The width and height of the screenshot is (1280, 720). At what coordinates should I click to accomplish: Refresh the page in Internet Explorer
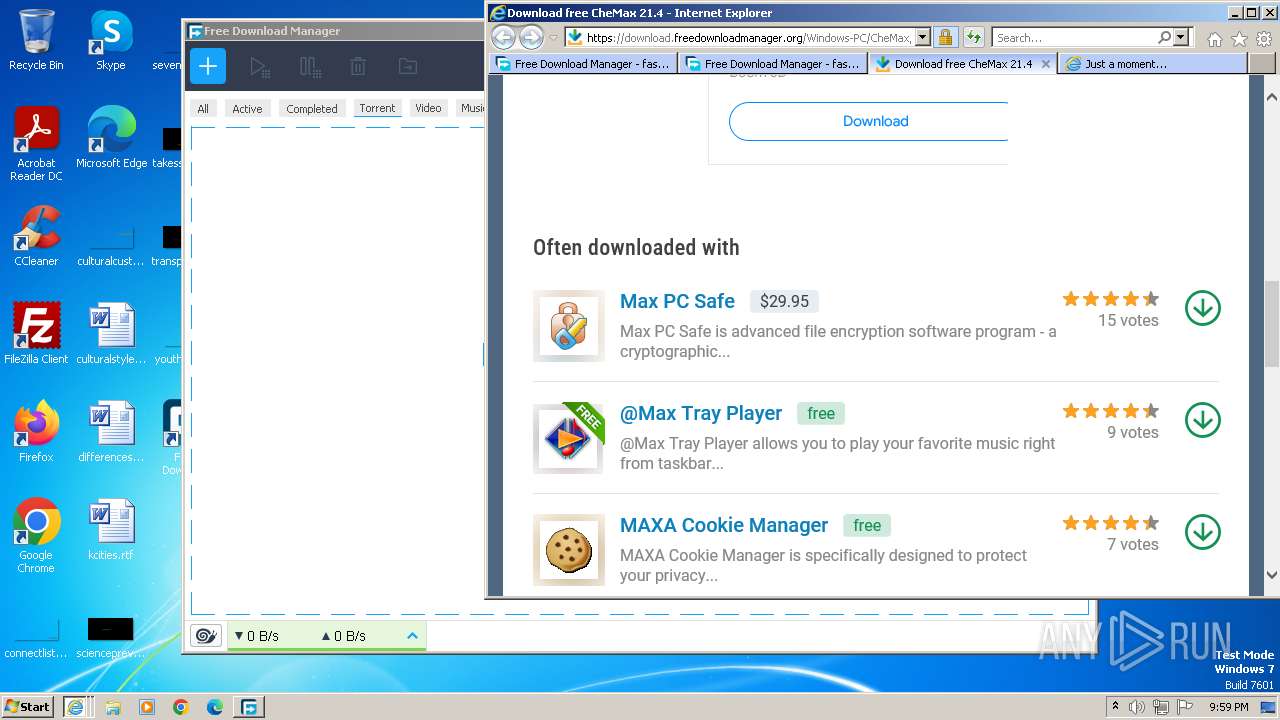[x=974, y=38]
